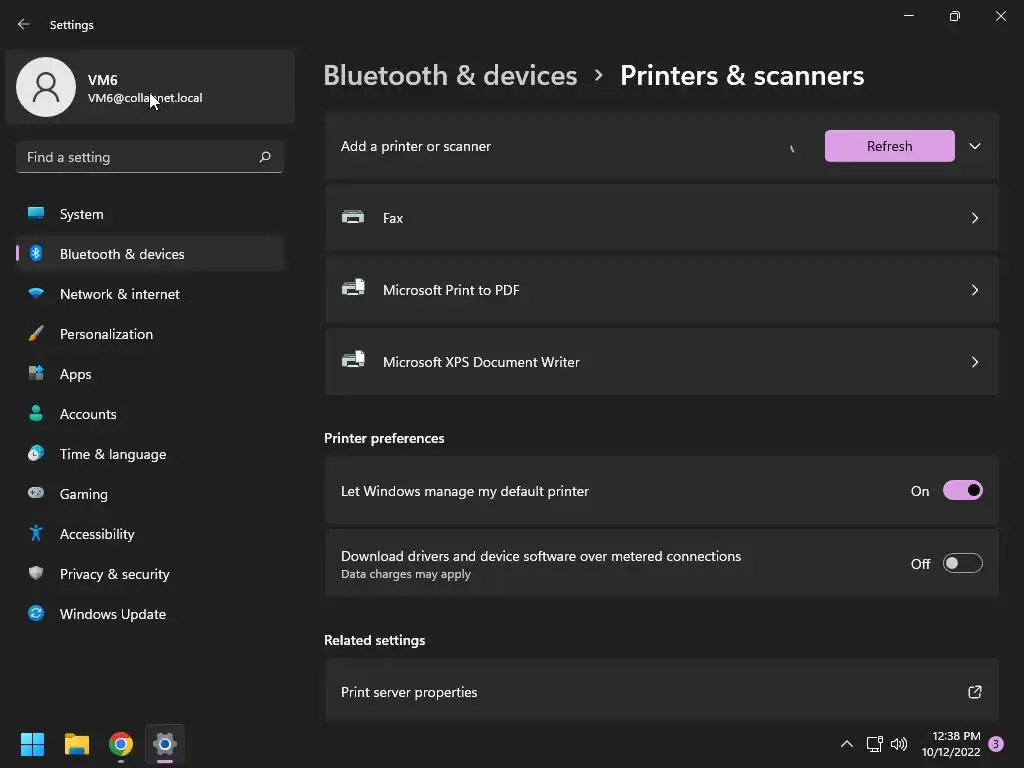Image resolution: width=1024 pixels, height=768 pixels.
Task: Navigate to Bluetooth & devices breadcrumb
Action: pos(450,76)
